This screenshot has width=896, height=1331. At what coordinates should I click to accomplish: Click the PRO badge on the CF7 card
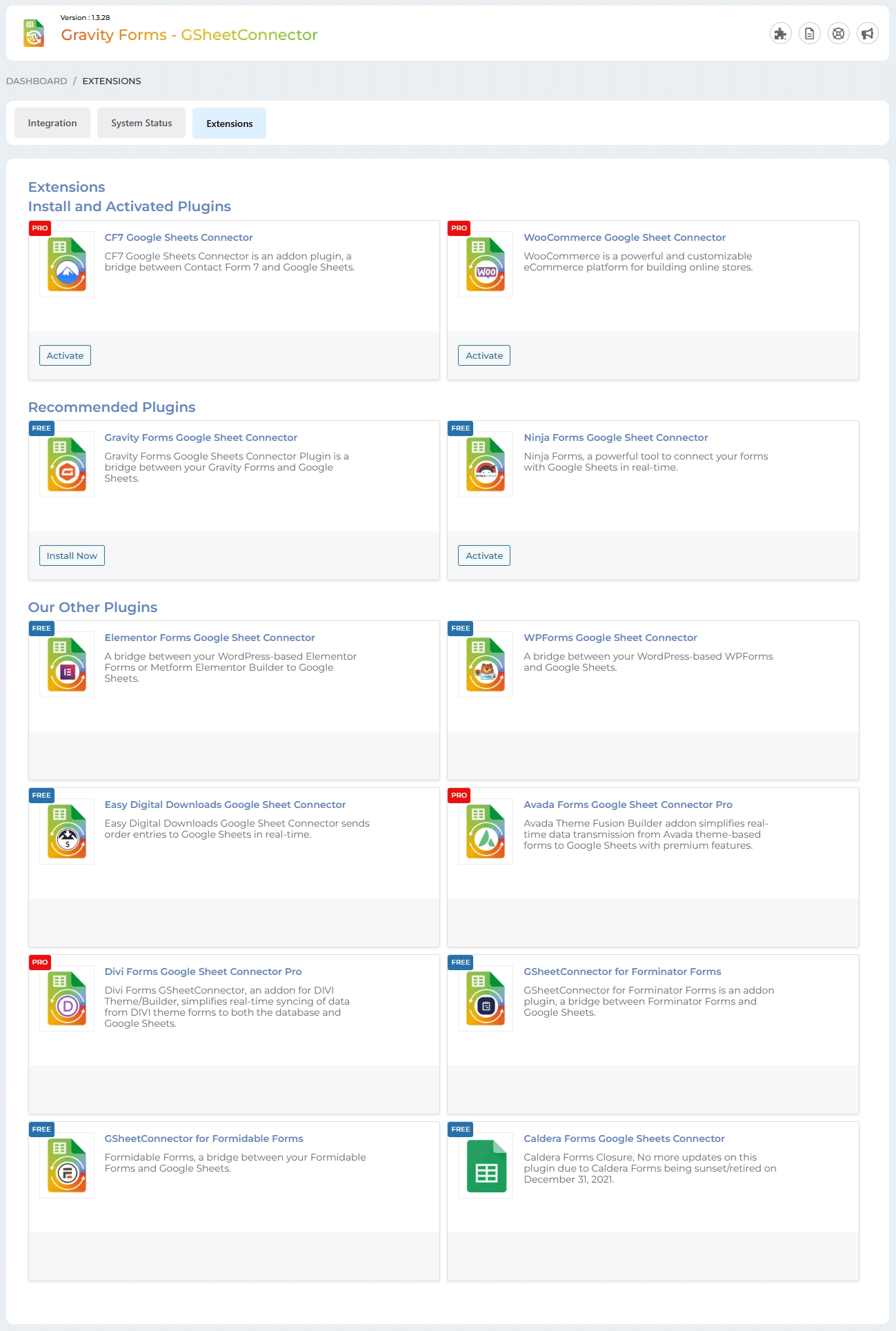click(x=40, y=228)
